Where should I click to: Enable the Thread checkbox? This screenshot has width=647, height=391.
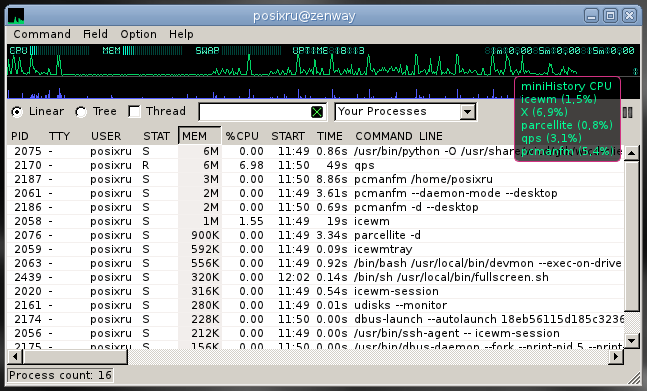click(134, 111)
